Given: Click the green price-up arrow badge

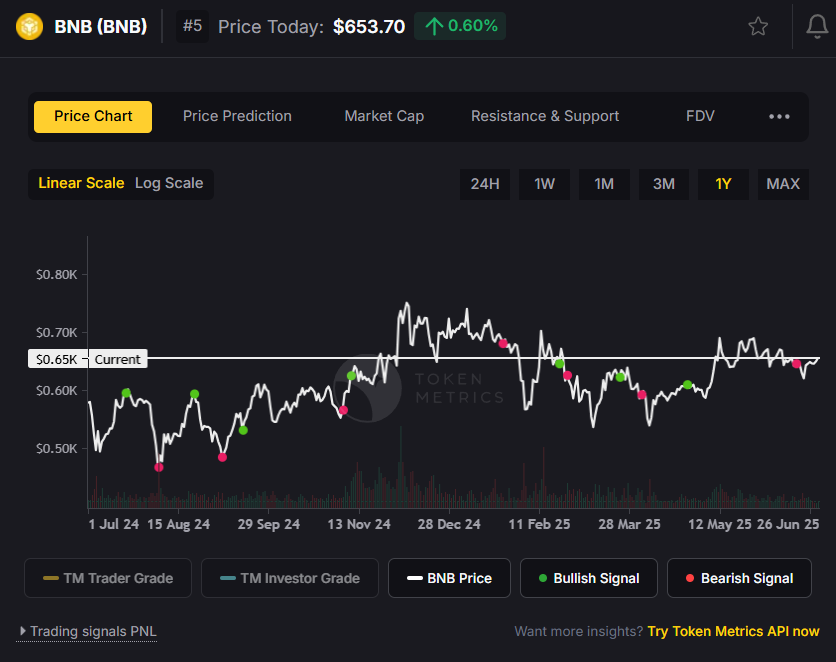Looking at the screenshot, I should 460,26.
